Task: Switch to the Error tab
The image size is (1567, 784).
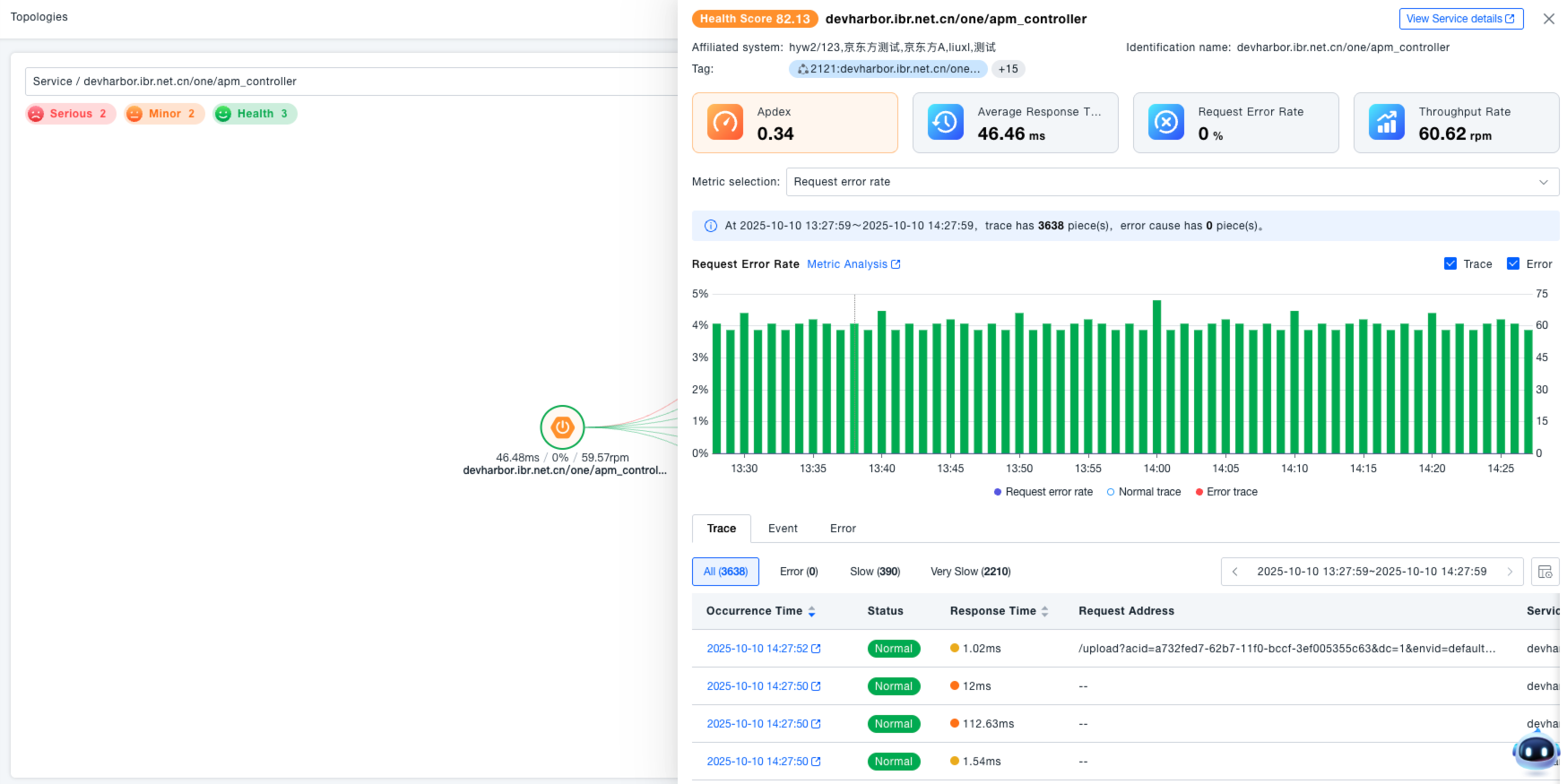Action: pos(843,529)
